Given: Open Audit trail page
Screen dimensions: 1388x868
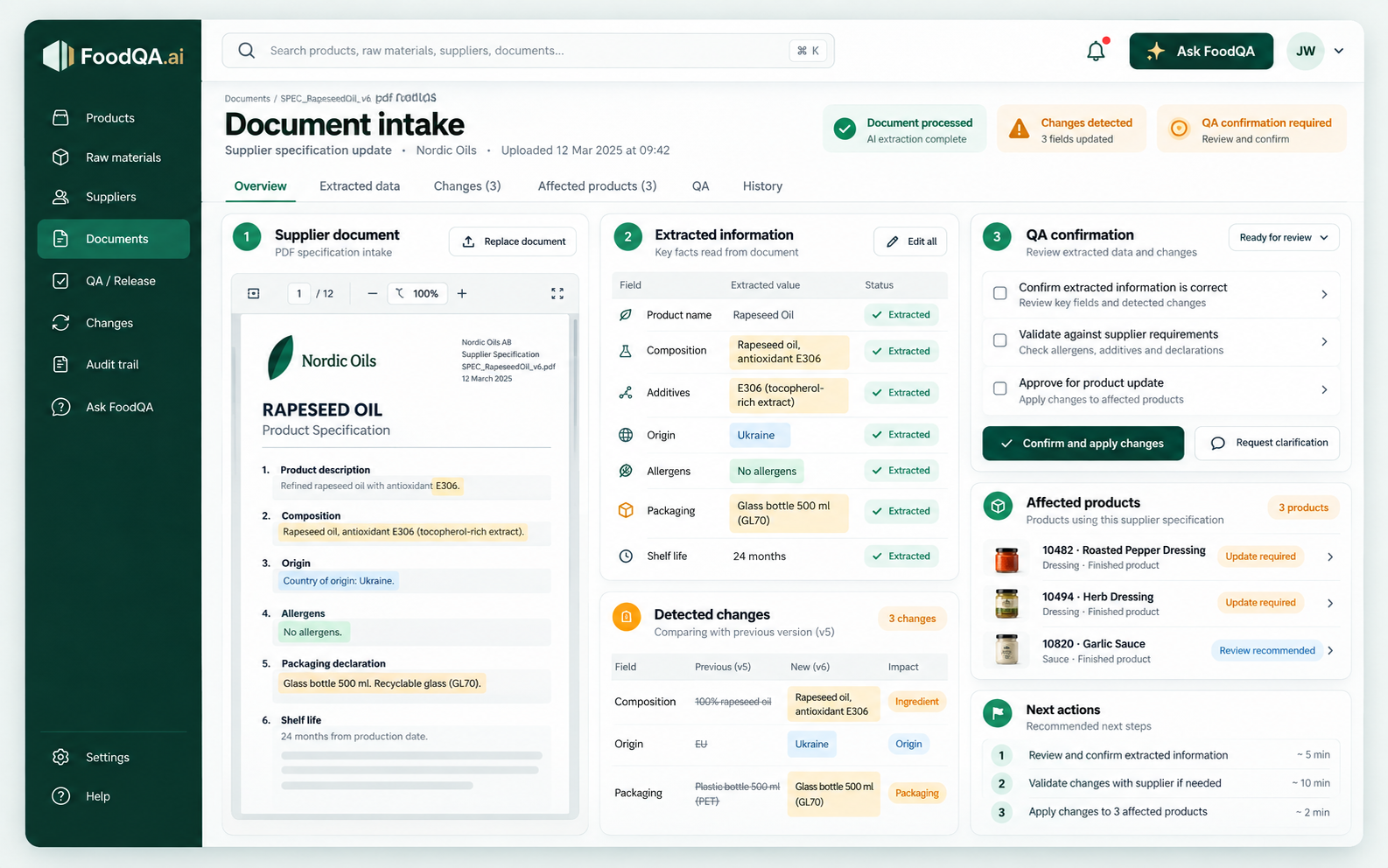Looking at the screenshot, I should tap(114, 365).
